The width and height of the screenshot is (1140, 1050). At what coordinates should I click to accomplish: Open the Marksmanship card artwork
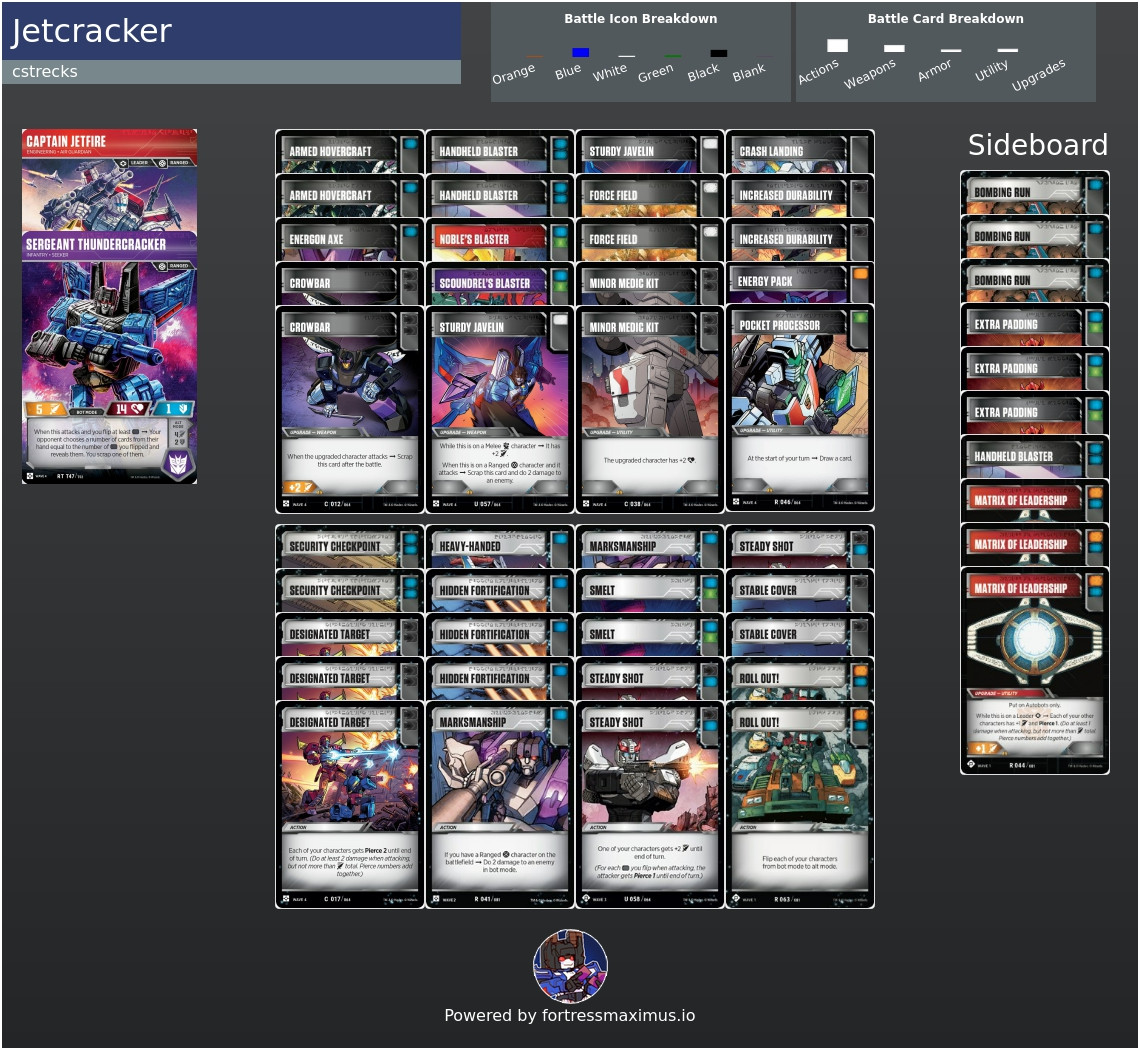point(500,778)
